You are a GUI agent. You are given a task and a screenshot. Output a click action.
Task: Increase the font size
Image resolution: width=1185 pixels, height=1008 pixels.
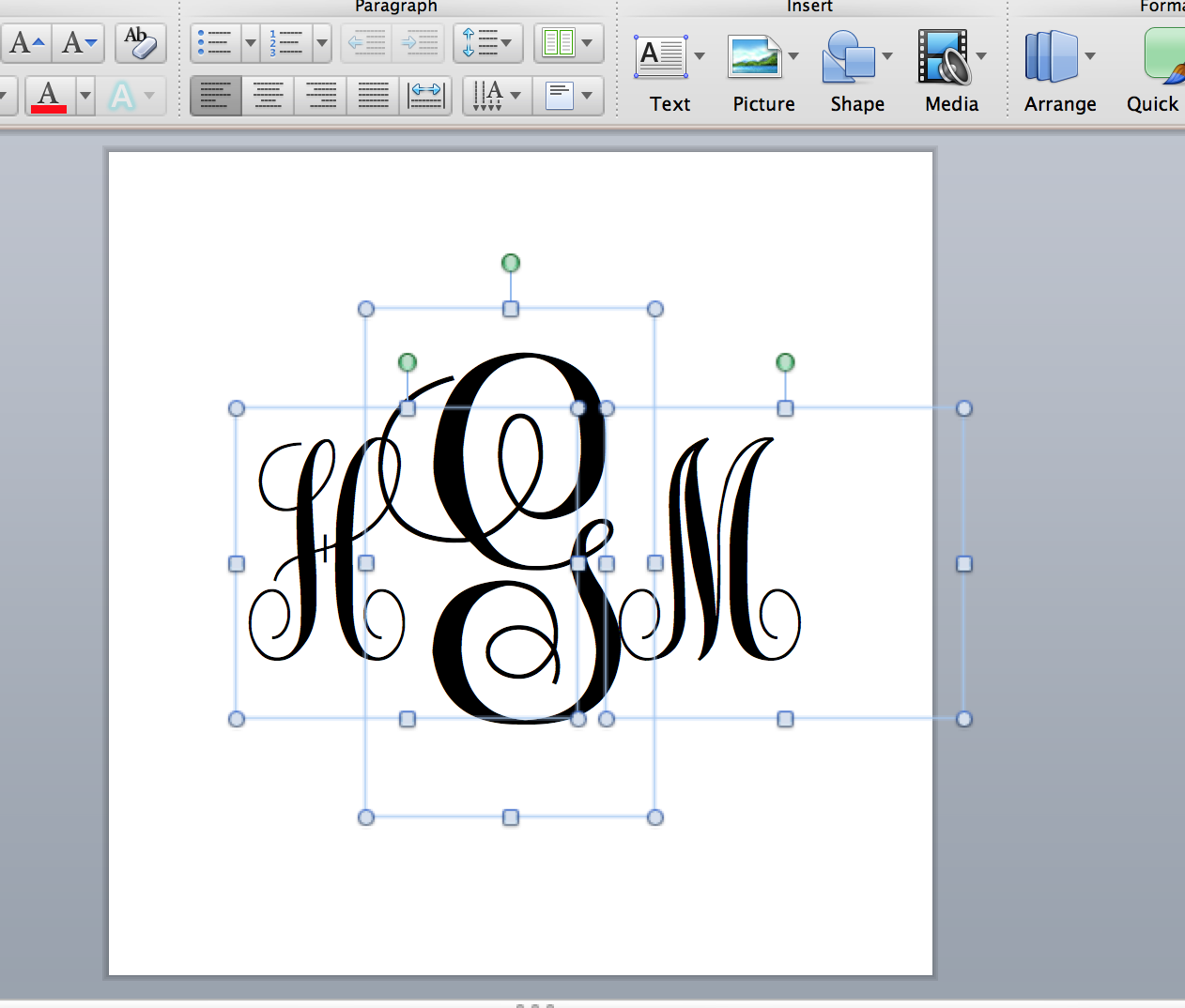pyautogui.click(x=25, y=43)
